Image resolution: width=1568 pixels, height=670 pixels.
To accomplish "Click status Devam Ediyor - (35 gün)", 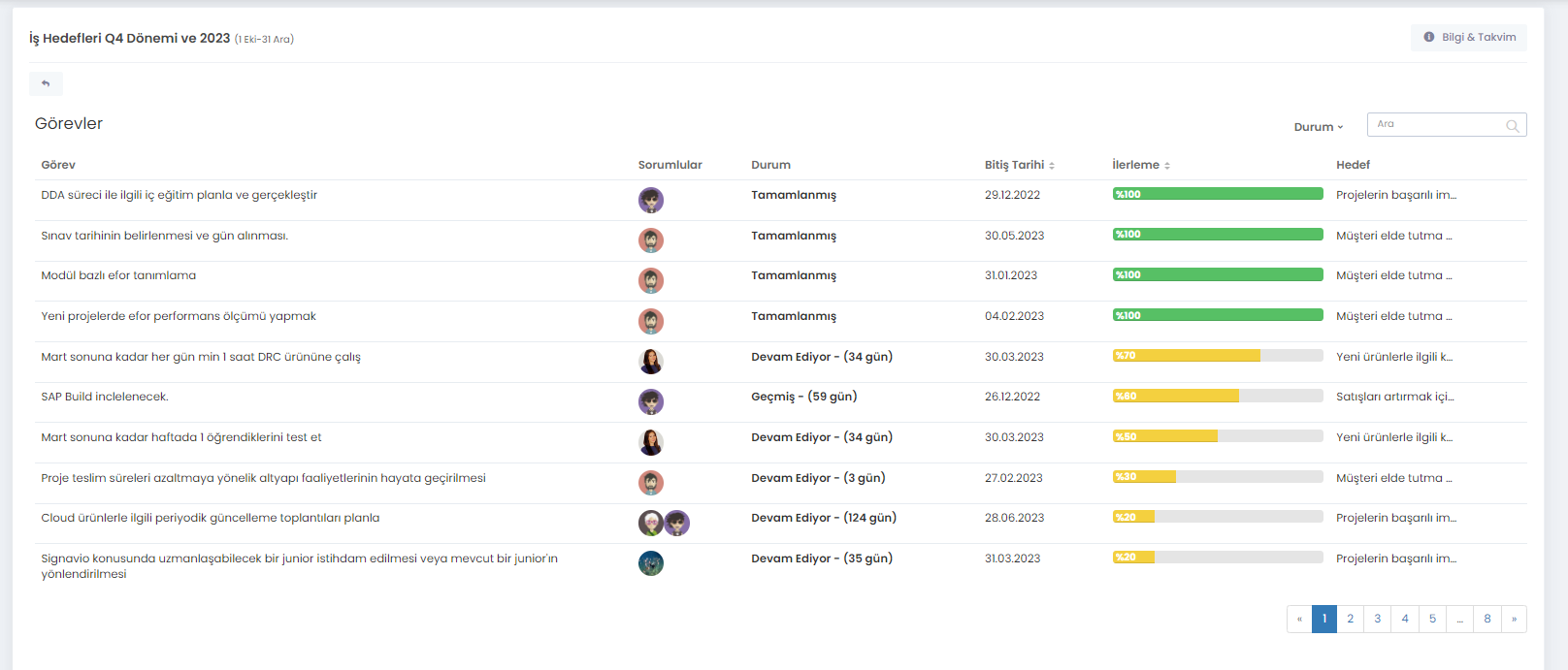I will tap(822, 558).
